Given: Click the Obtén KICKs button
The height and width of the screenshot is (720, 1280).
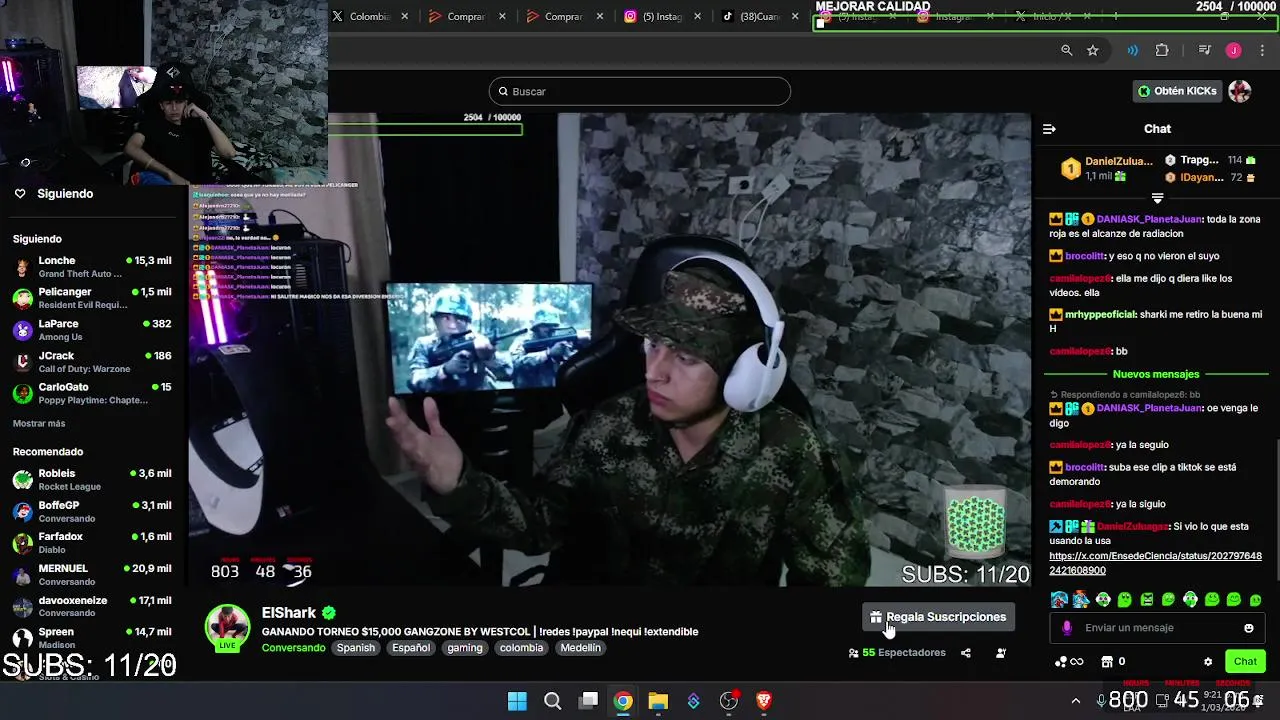Looking at the screenshot, I should [x=1177, y=91].
